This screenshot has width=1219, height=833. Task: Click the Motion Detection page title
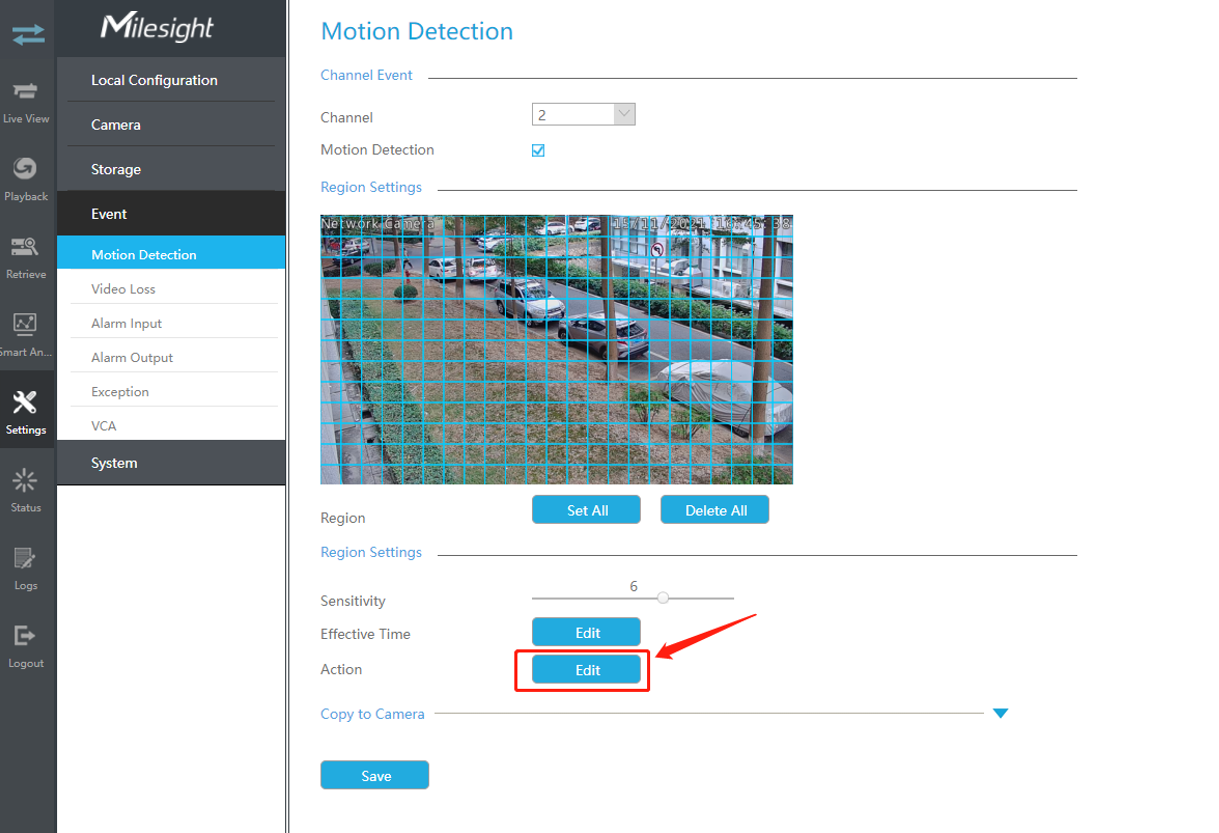(x=417, y=31)
